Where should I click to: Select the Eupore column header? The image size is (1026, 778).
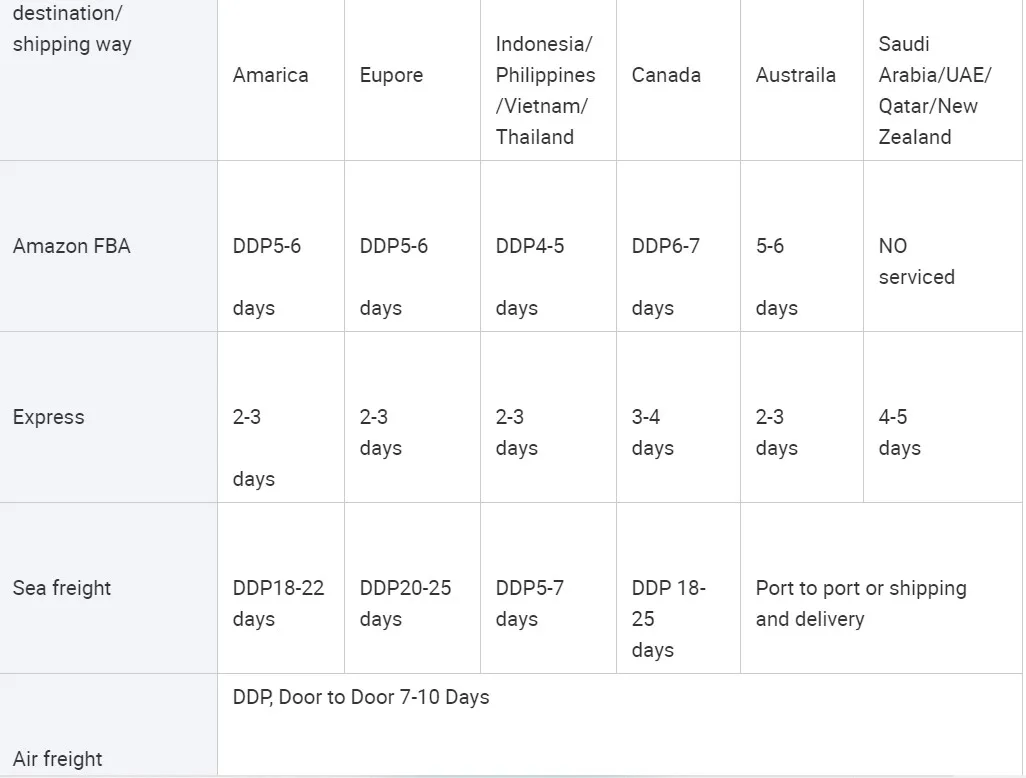tap(412, 80)
